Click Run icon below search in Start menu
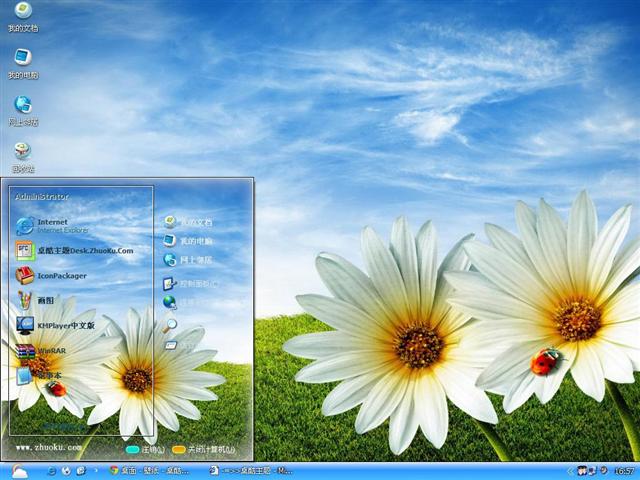The image size is (640, 480). click(171, 345)
